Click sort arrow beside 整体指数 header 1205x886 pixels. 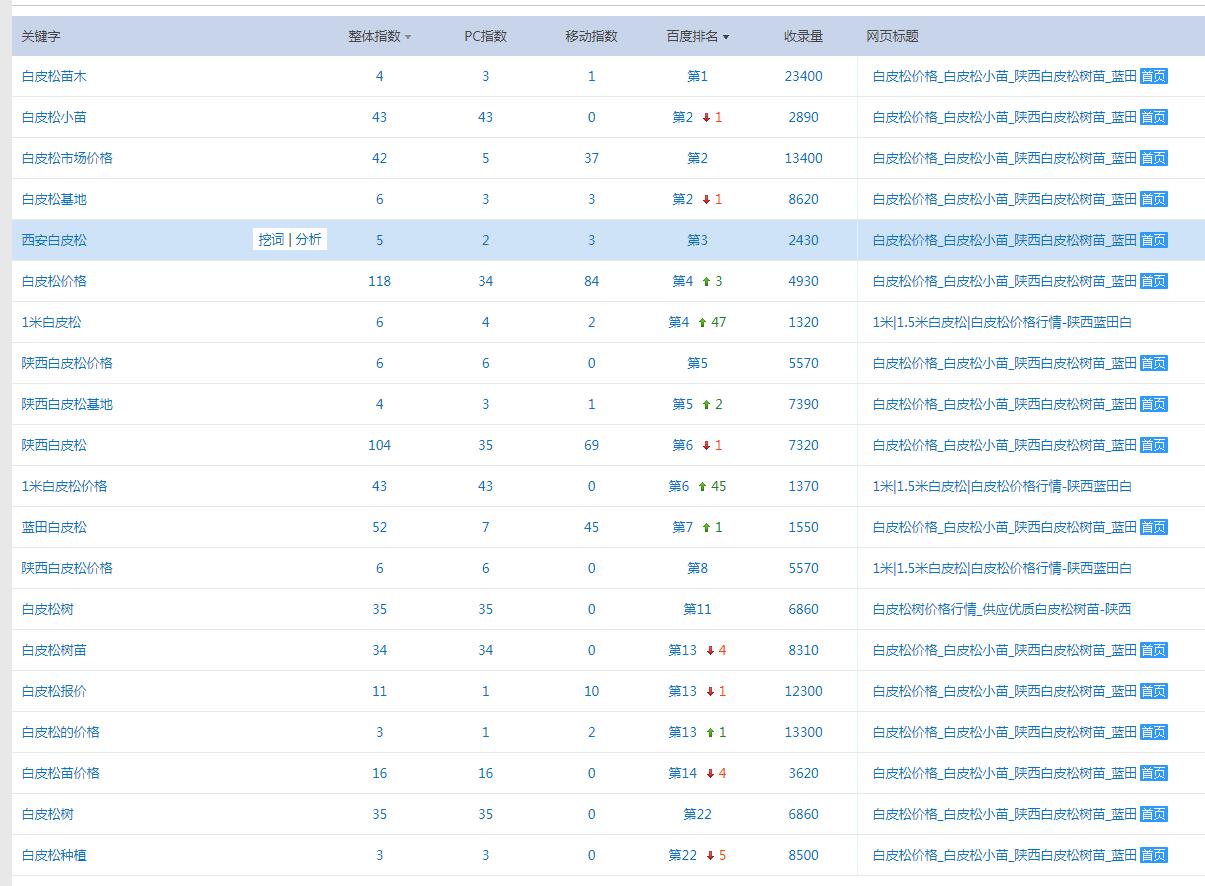pos(408,37)
